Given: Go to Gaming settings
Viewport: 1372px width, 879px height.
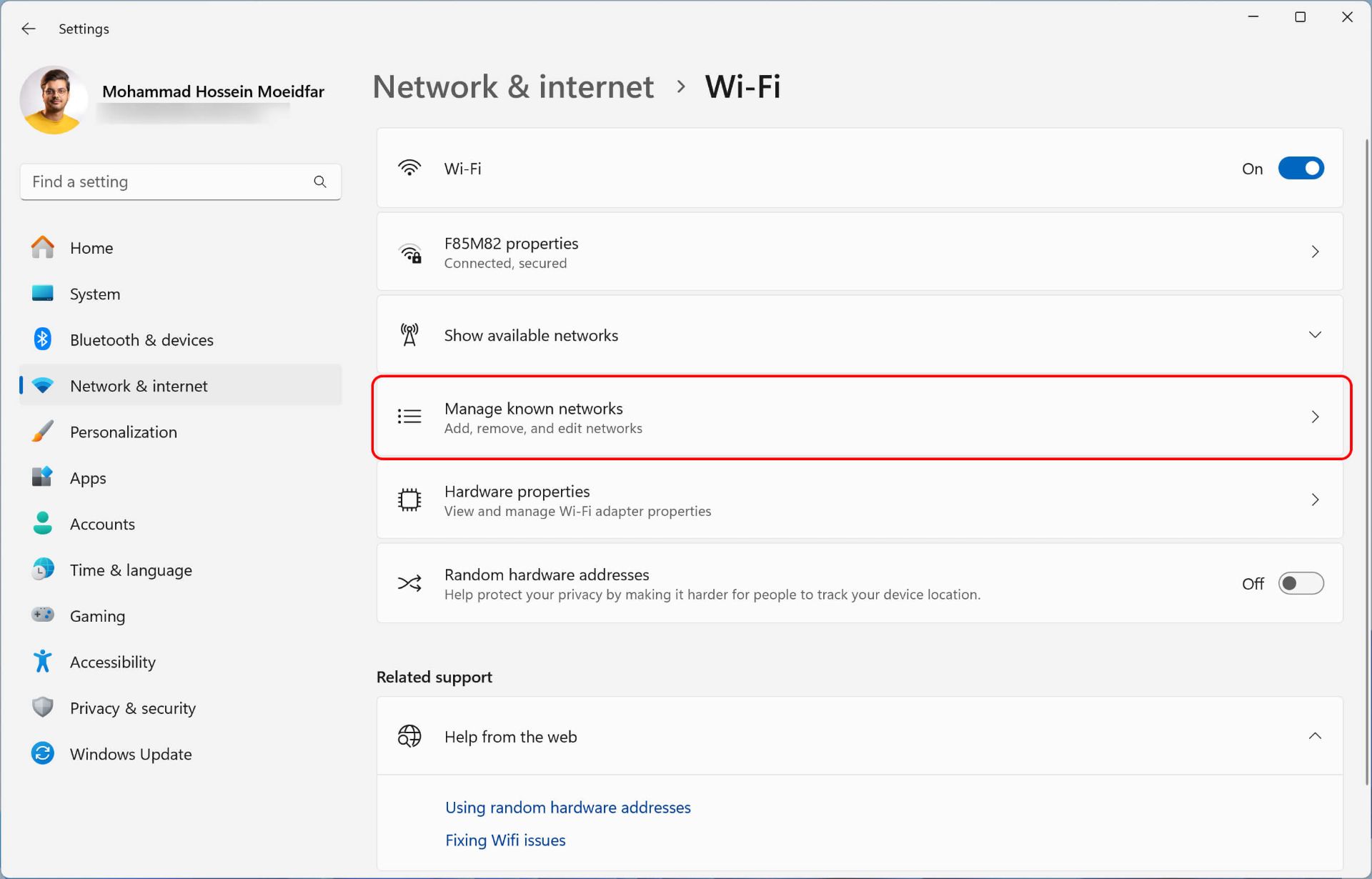Looking at the screenshot, I should point(180,615).
